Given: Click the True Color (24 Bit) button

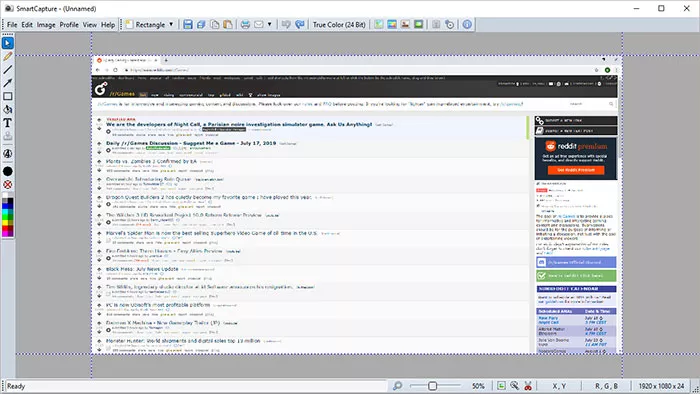Looking at the screenshot, I should (x=339, y=25).
